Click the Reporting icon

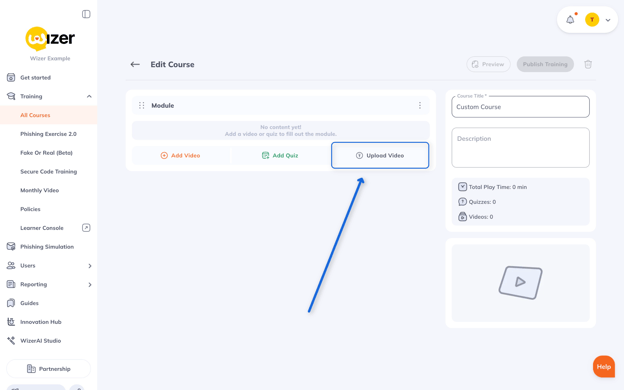coord(11,284)
